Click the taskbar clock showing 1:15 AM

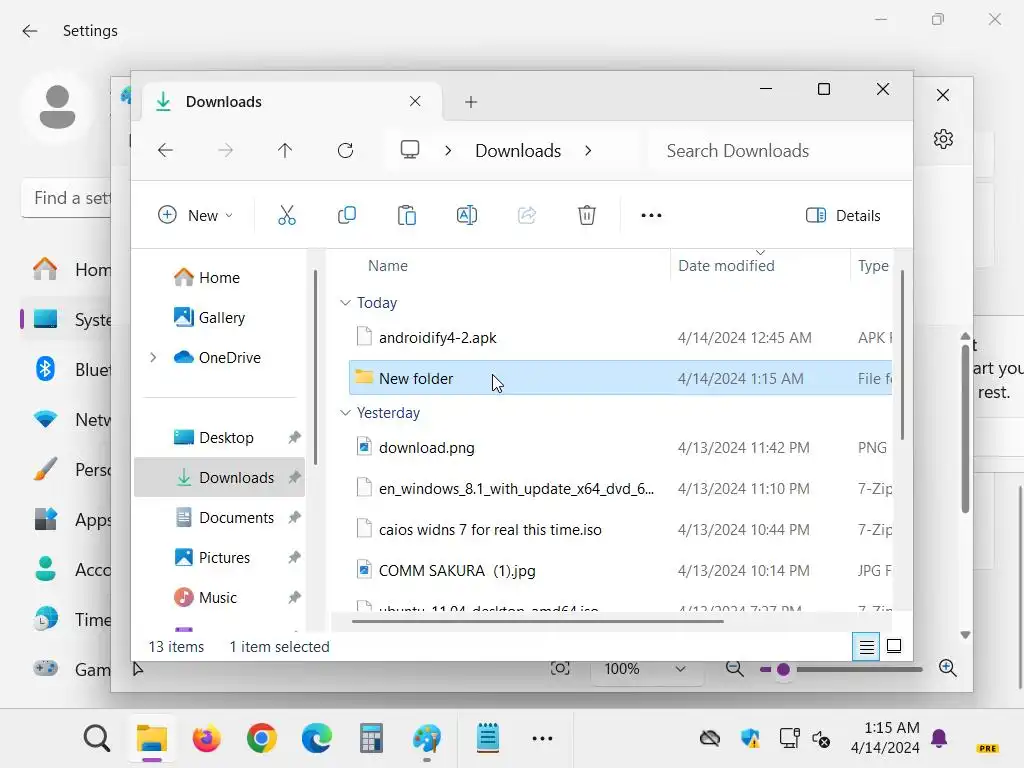coord(886,738)
